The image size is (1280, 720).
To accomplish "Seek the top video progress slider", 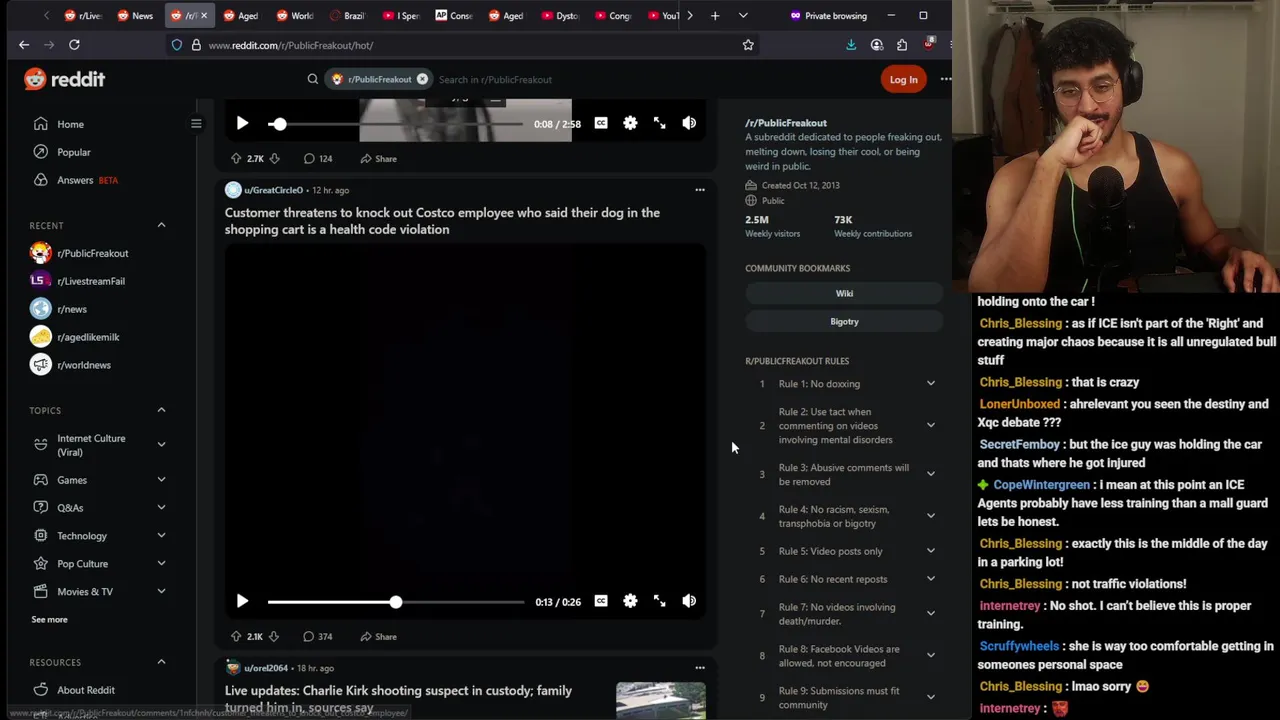I will click(395, 124).
